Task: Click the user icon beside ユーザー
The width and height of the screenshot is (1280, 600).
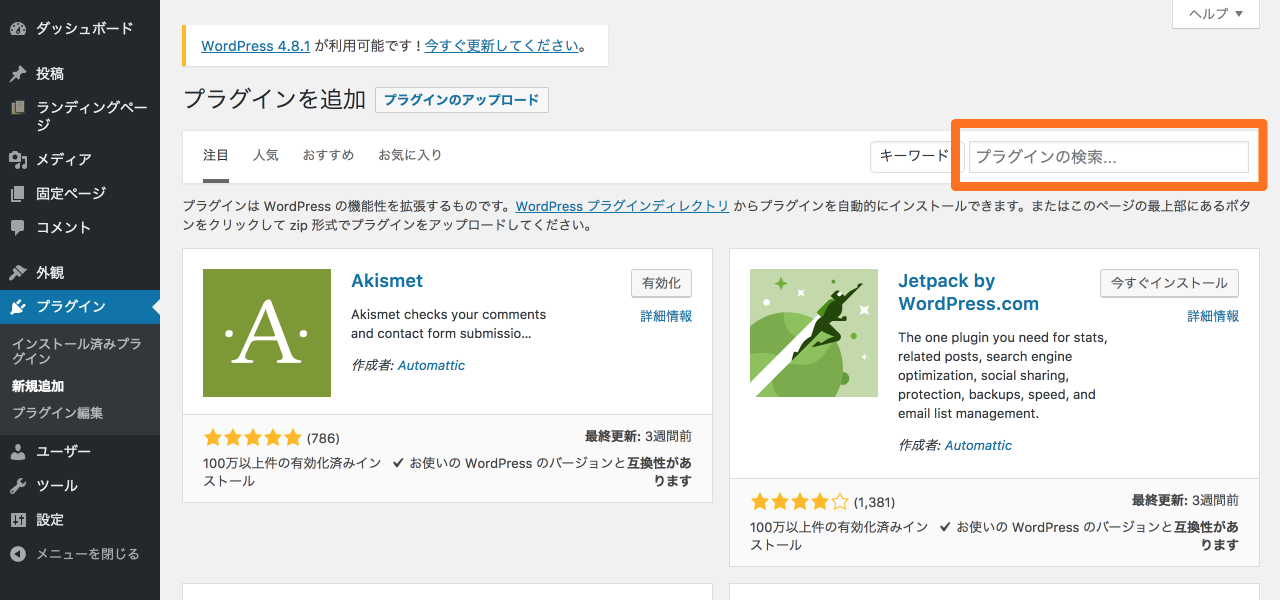Action: [18, 451]
